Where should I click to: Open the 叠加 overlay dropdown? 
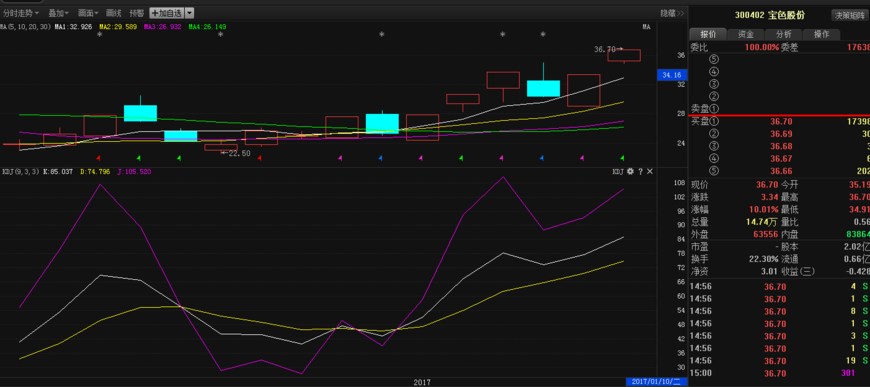coord(58,13)
